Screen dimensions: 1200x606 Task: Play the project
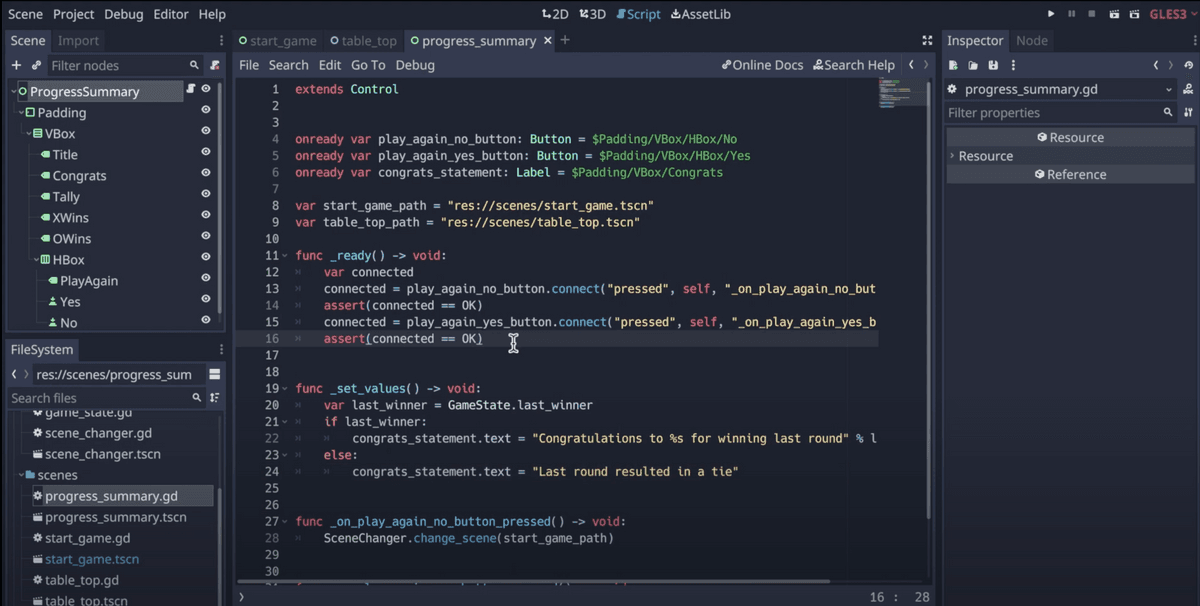1051,14
